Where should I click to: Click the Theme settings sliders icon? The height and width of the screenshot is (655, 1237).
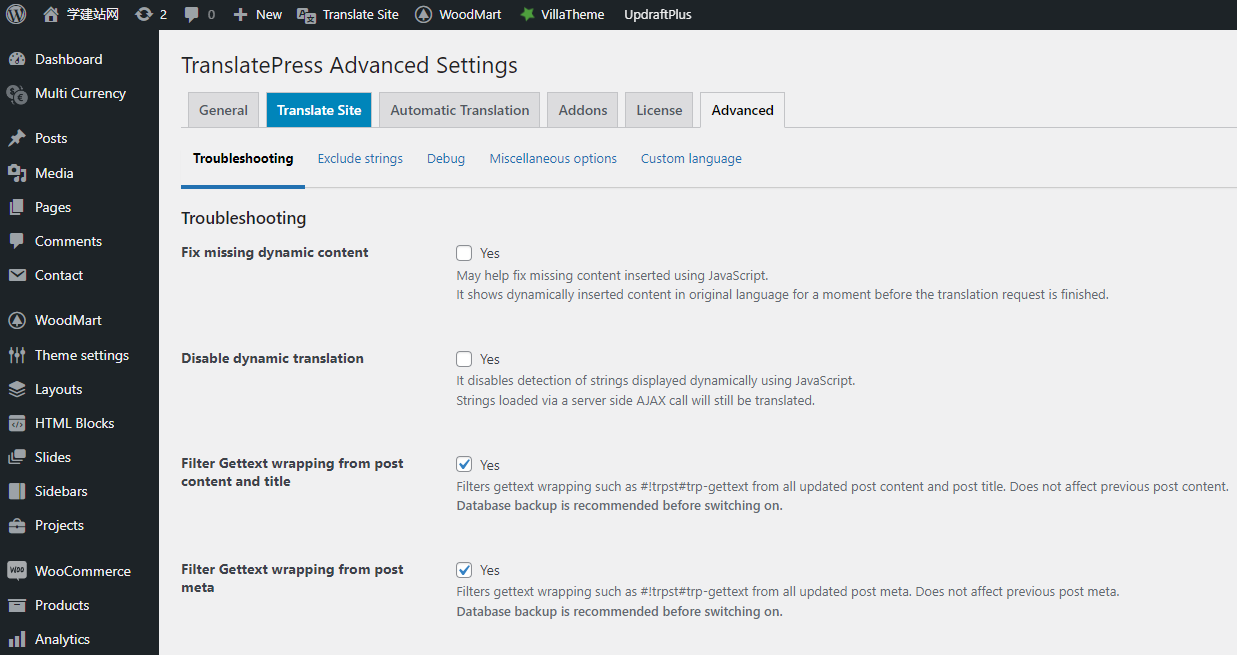[17, 355]
